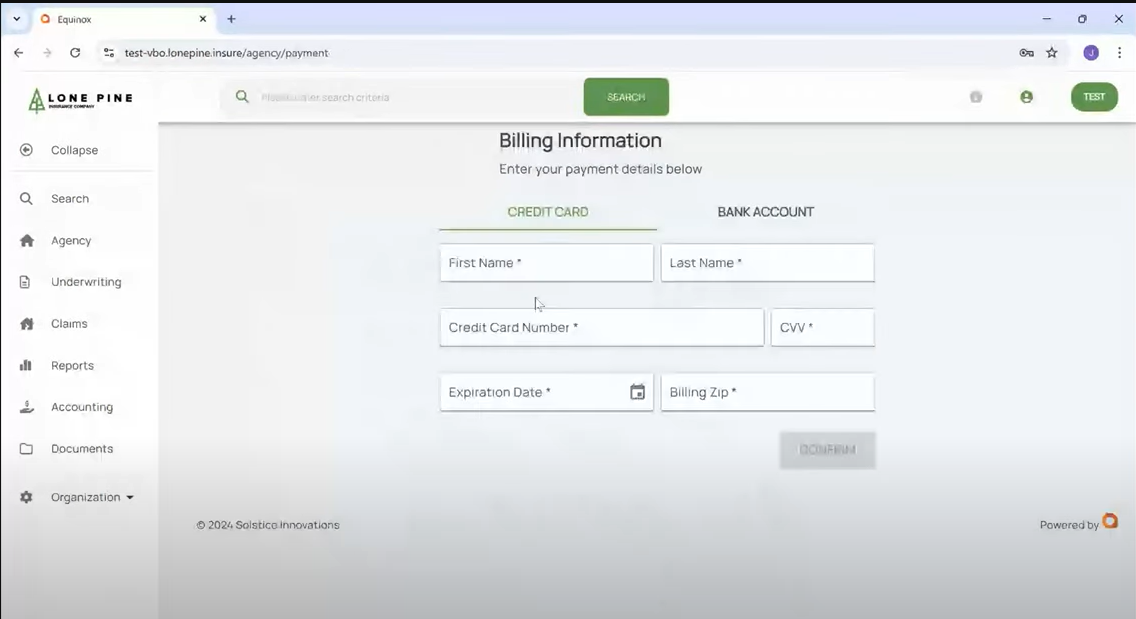Open the Search section in the sidebar
Screen dimensions: 1136x619
[x=26, y=198]
